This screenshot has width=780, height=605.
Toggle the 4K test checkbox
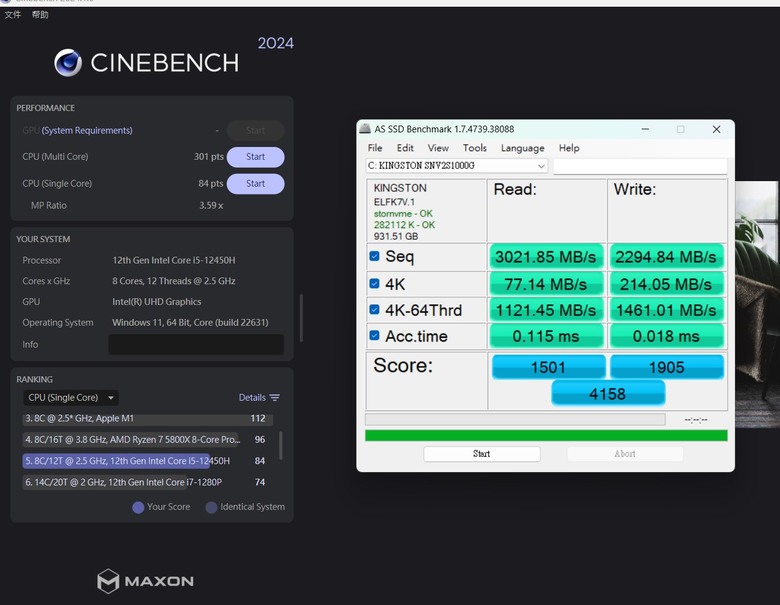(x=375, y=283)
